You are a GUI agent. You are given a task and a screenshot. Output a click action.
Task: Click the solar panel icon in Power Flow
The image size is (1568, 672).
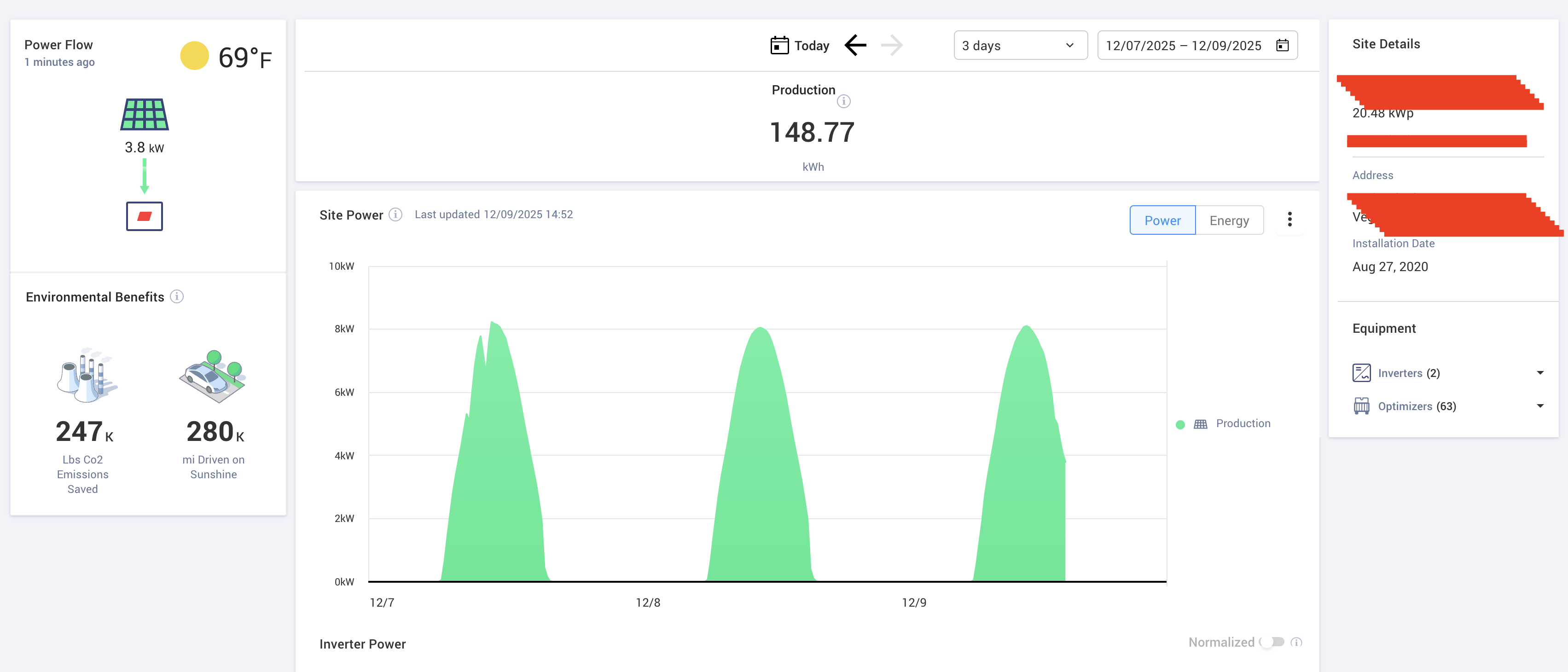pyautogui.click(x=144, y=114)
